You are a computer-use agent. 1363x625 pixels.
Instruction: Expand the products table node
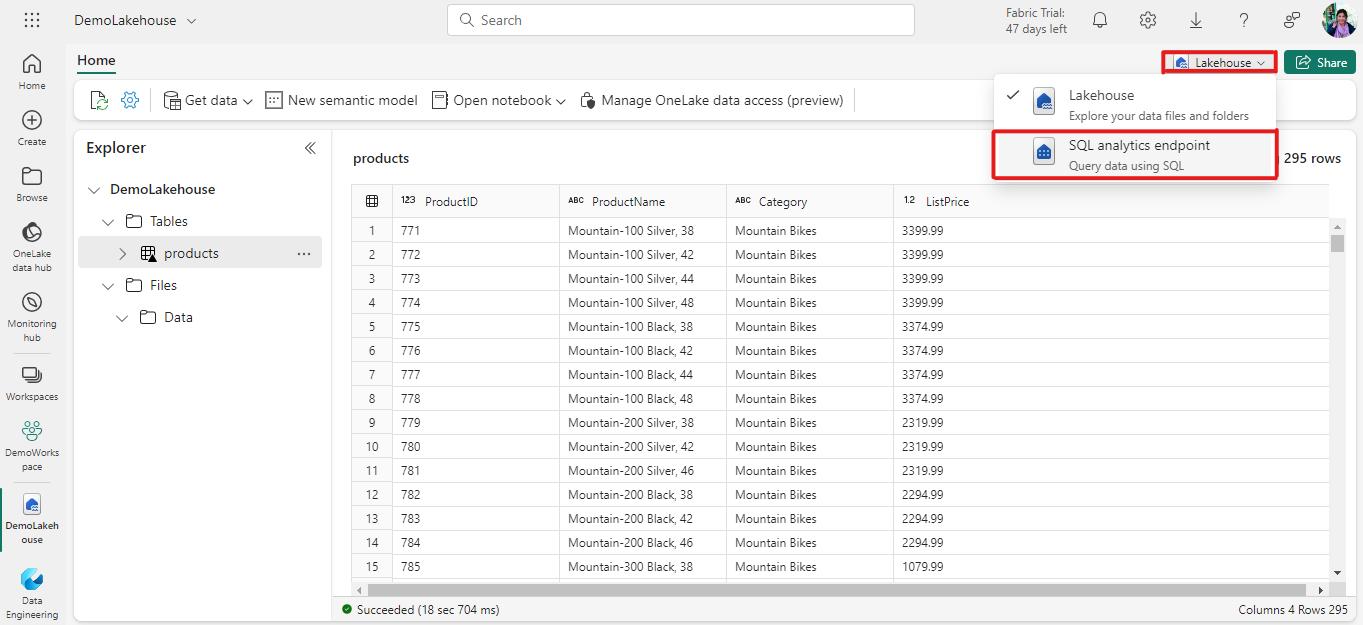tap(123, 253)
